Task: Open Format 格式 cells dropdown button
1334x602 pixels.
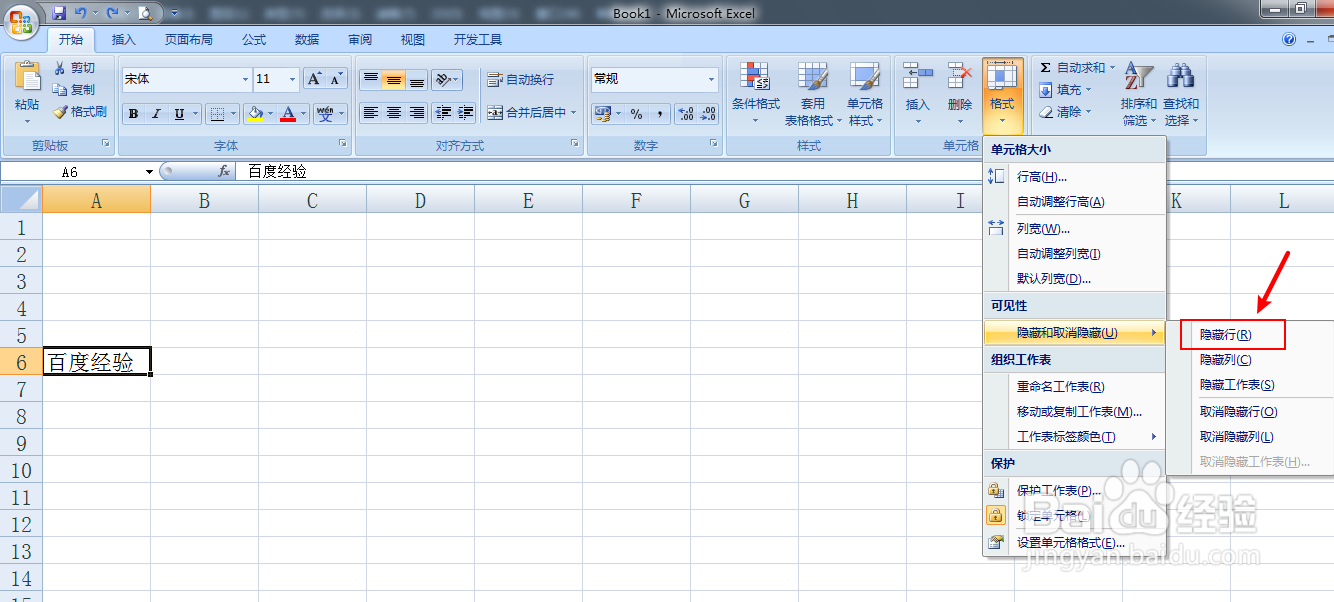Action: tap(1002, 96)
